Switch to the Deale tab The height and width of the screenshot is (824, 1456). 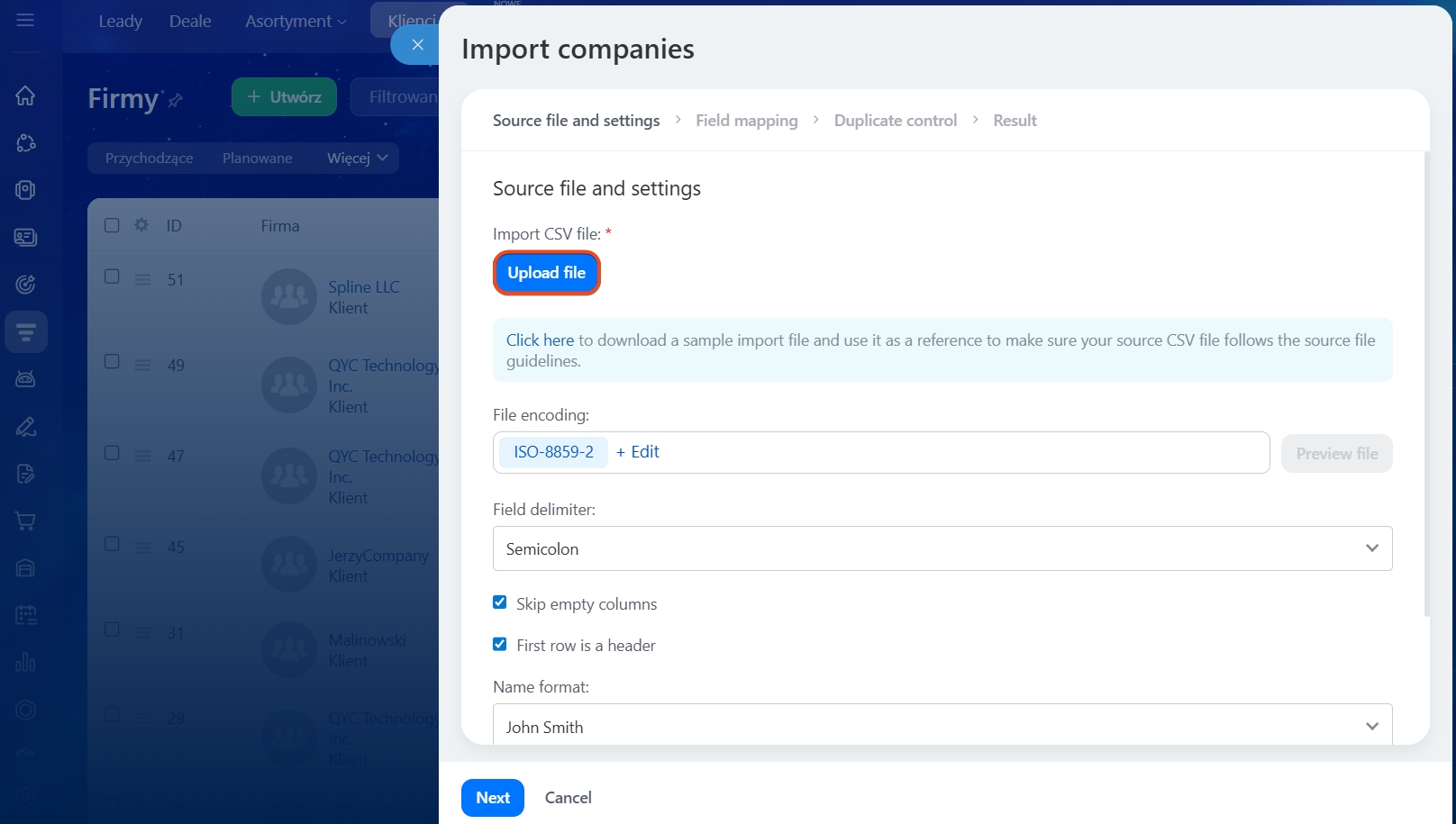(190, 21)
